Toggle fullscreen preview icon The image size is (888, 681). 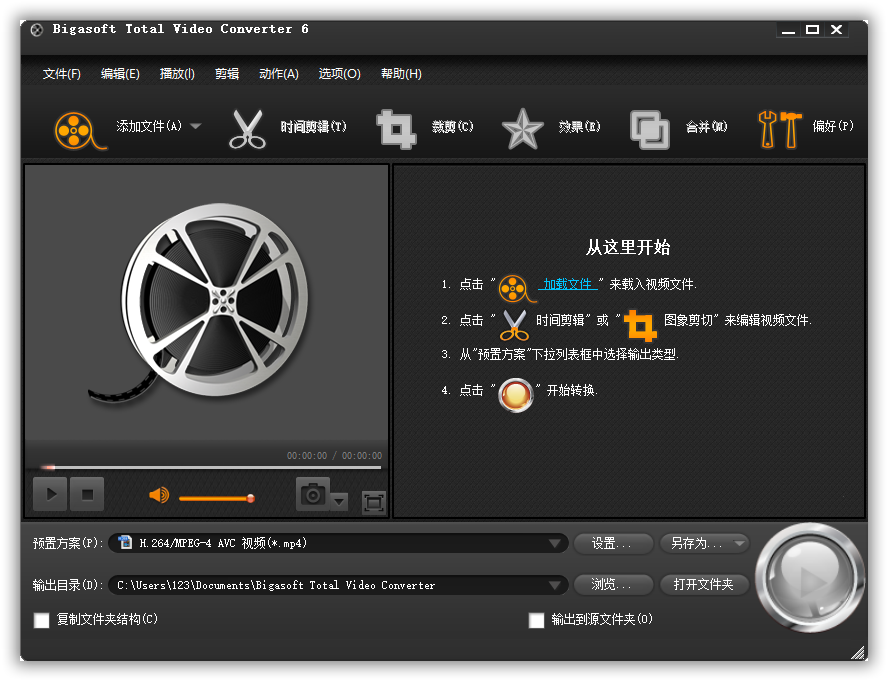[373, 502]
